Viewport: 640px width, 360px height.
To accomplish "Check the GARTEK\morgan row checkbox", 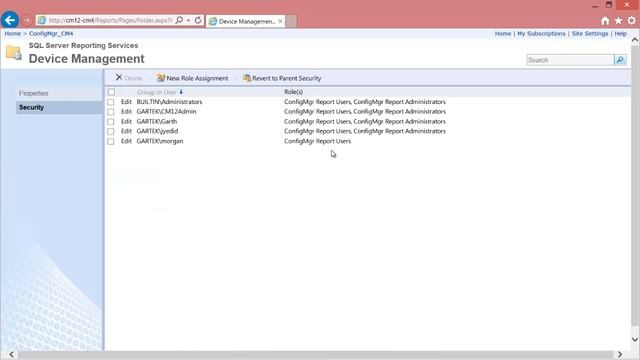I will click(x=111, y=141).
